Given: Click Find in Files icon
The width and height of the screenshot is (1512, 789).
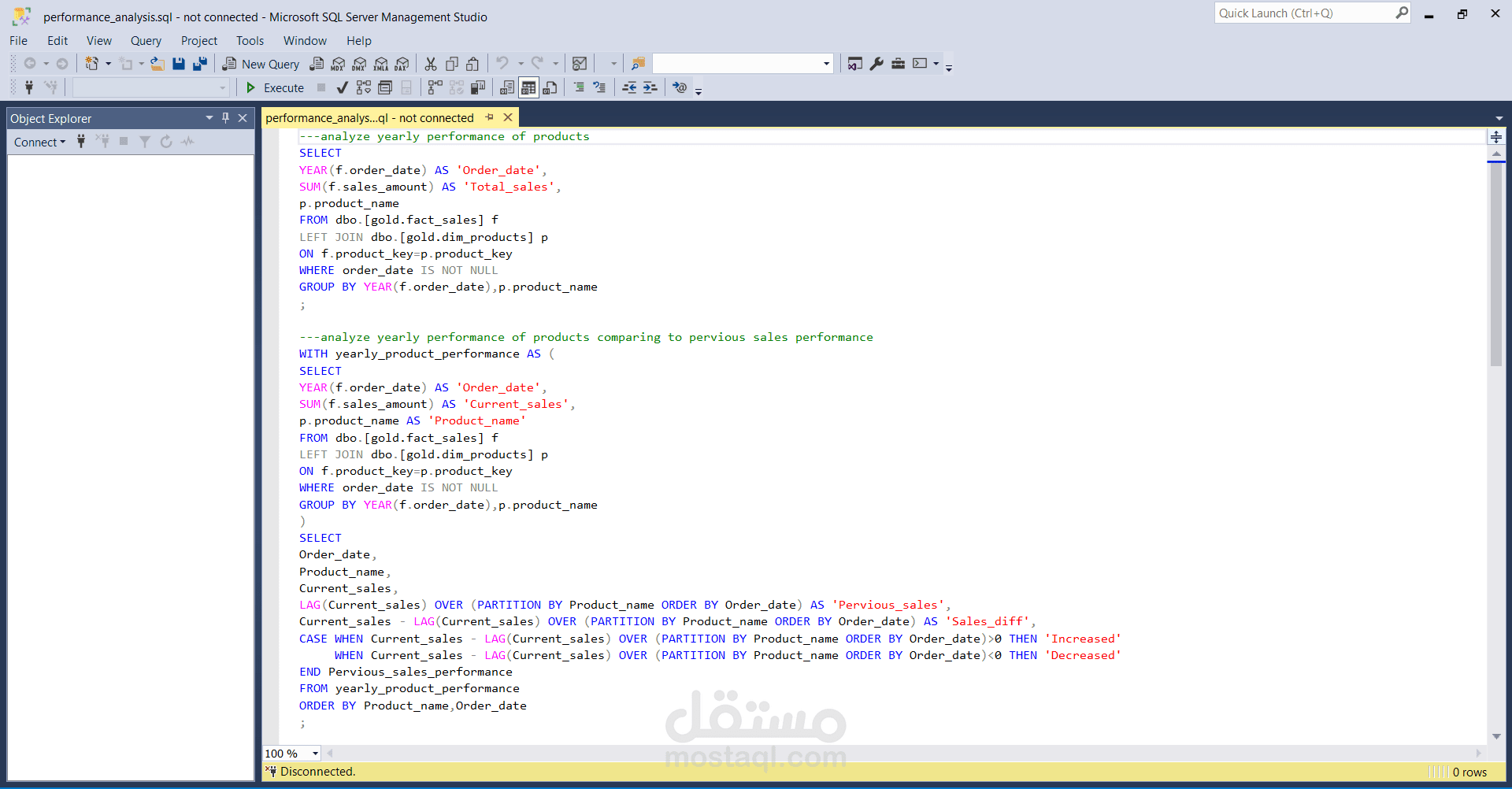Looking at the screenshot, I should [x=639, y=64].
